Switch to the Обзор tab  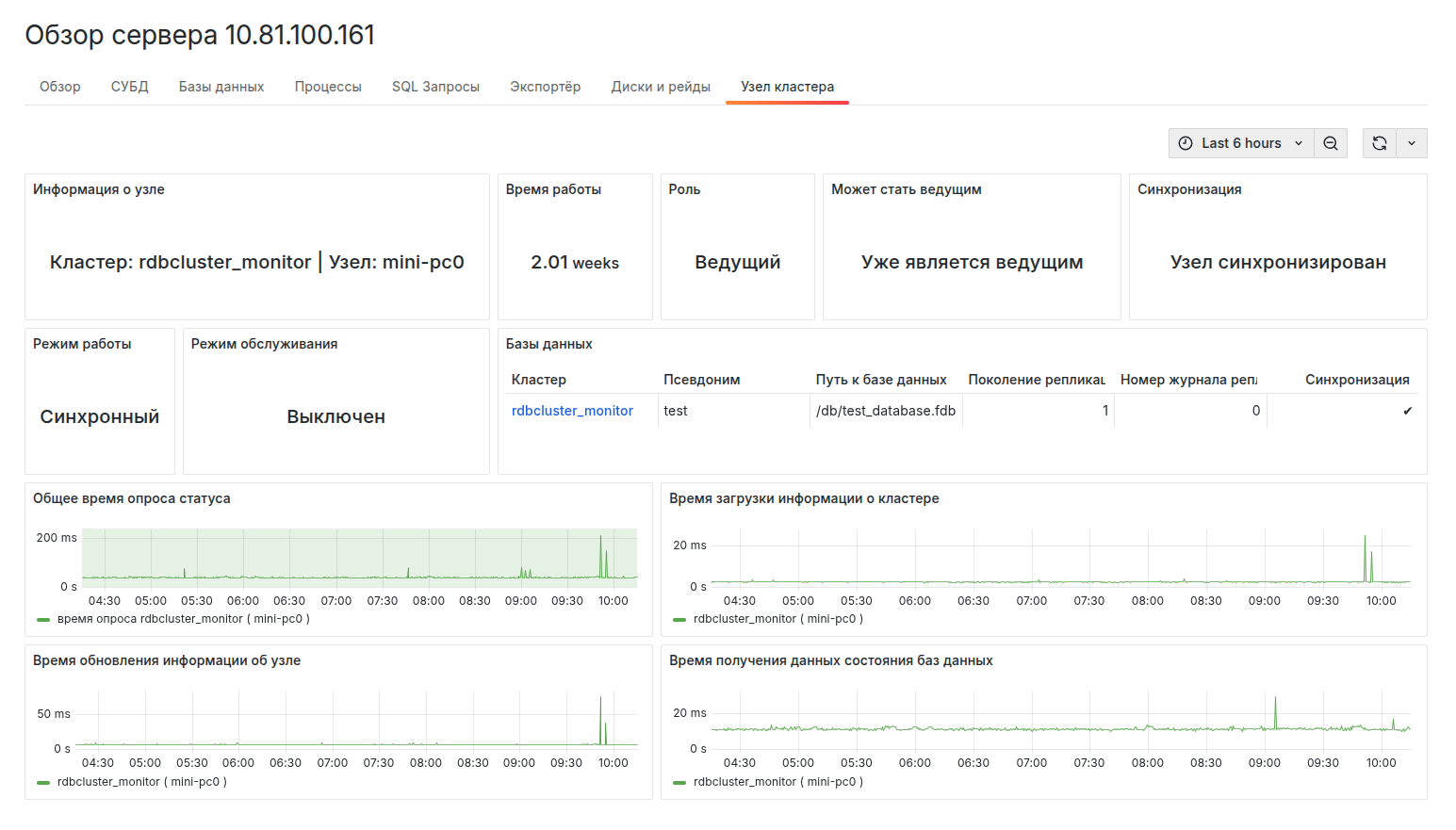[x=59, y=87]
